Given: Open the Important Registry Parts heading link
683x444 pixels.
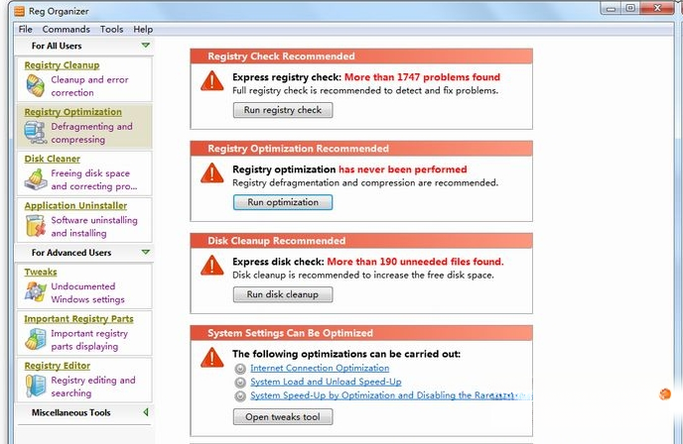Looking at the screenshot, I should (x=79, y=319).
